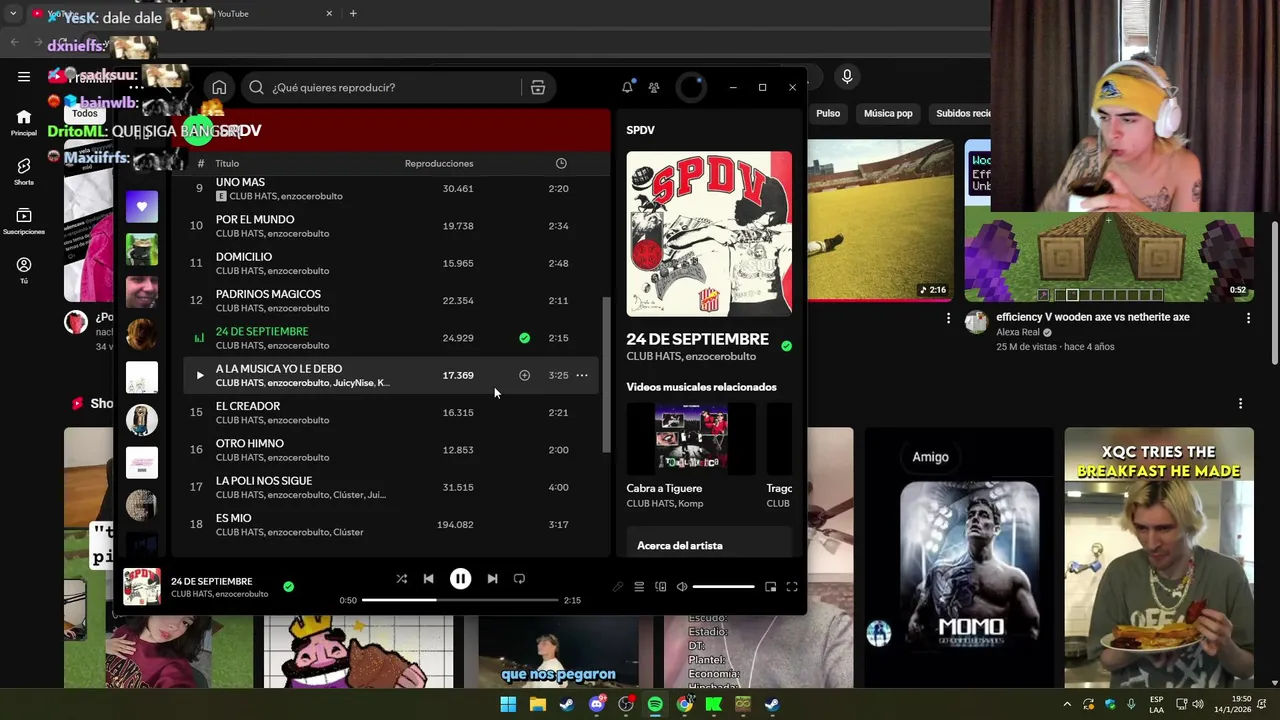The image size is (1280, 720).
Task: Open the Spotify profile avatar circle
Action: click(x=691, y=87)
